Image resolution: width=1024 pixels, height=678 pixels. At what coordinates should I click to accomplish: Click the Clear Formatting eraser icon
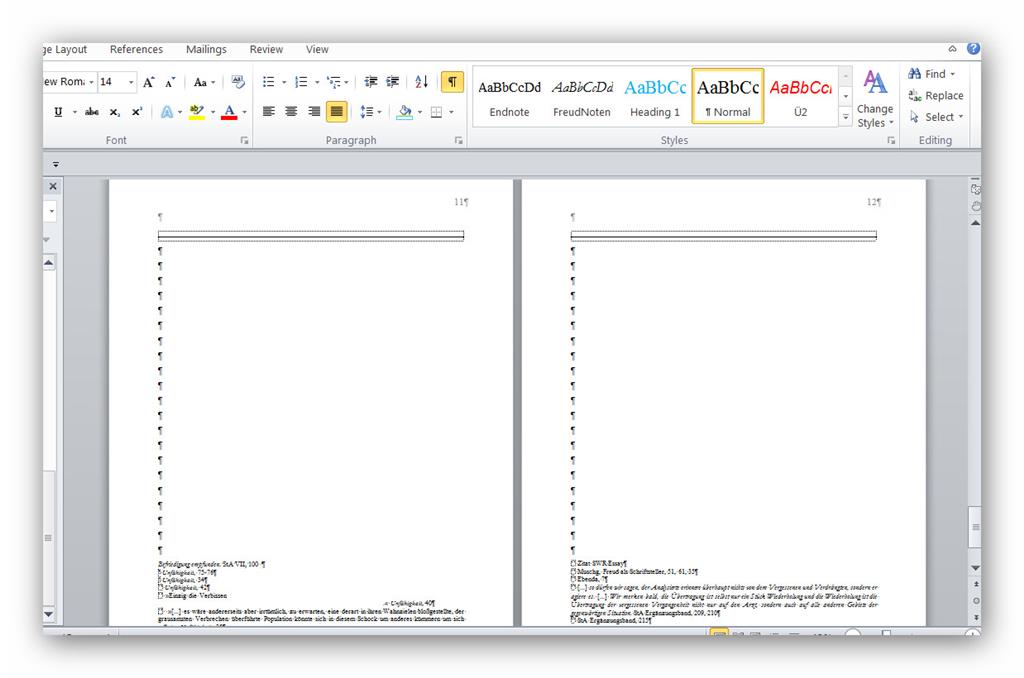(238, 82)
